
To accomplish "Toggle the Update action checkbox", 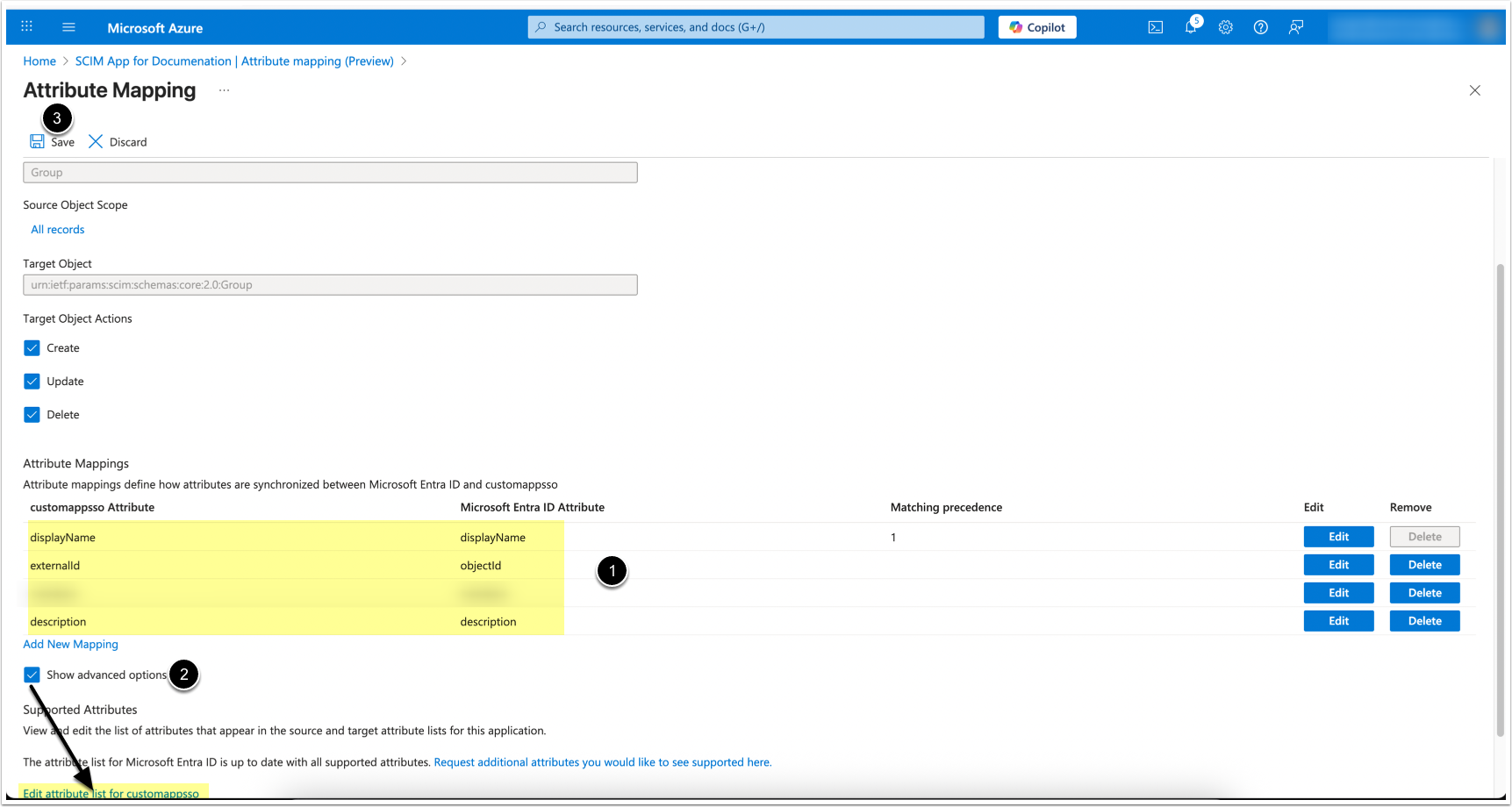I will pyautogui.click(x=32, y=382).
